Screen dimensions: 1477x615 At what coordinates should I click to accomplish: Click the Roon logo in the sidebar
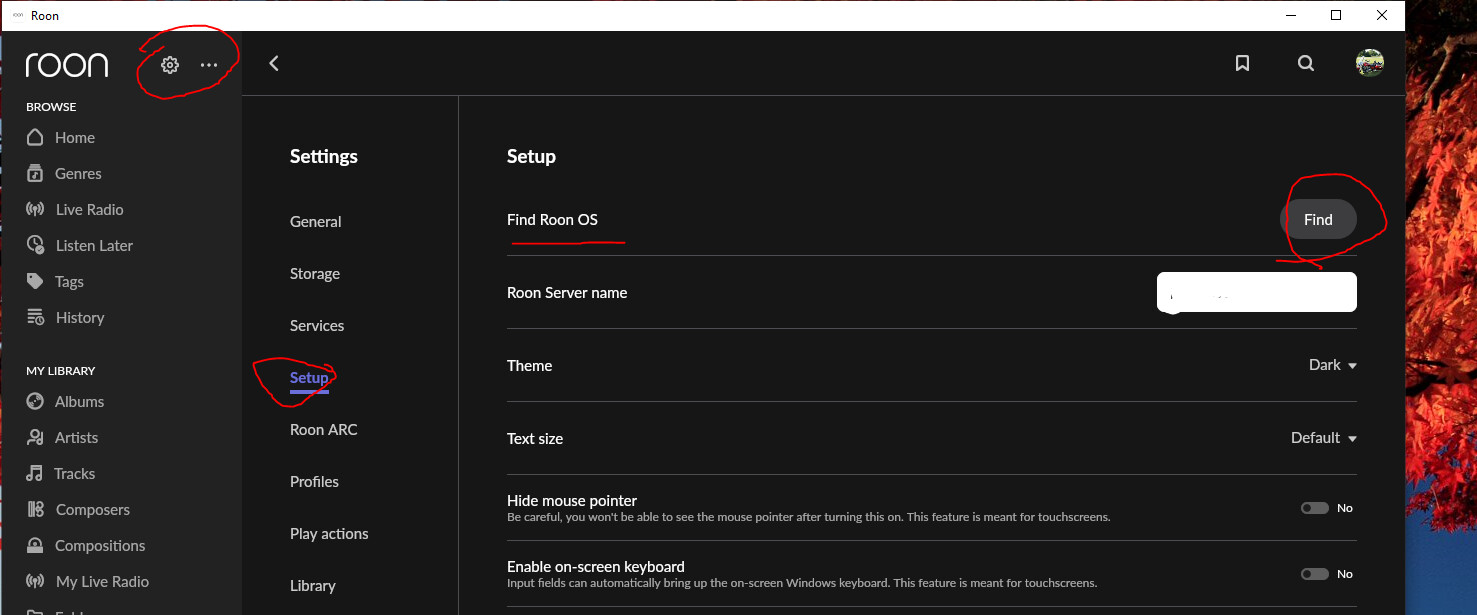point(67,65)
